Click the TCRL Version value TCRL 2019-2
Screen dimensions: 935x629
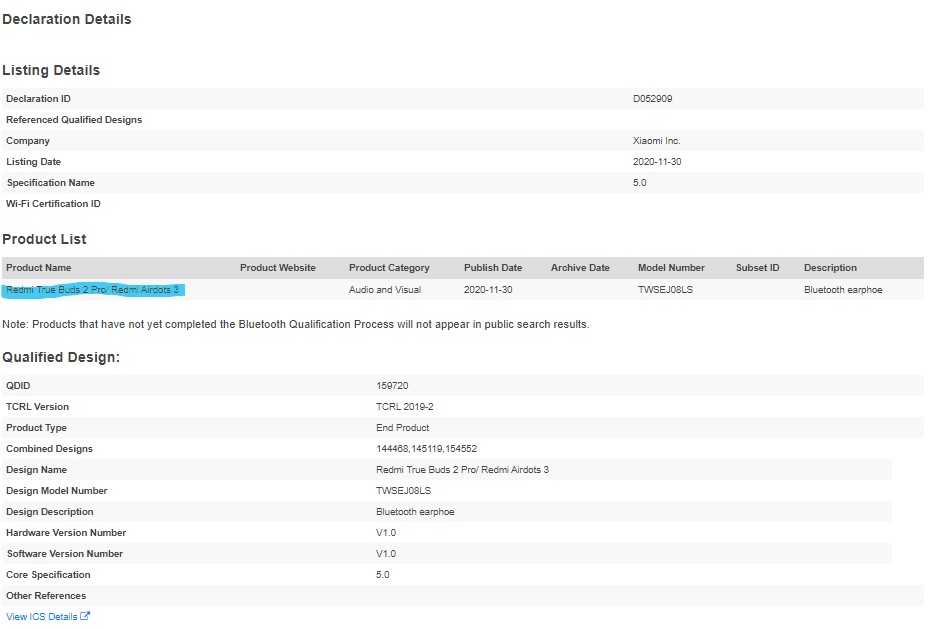tap(405, 407)
